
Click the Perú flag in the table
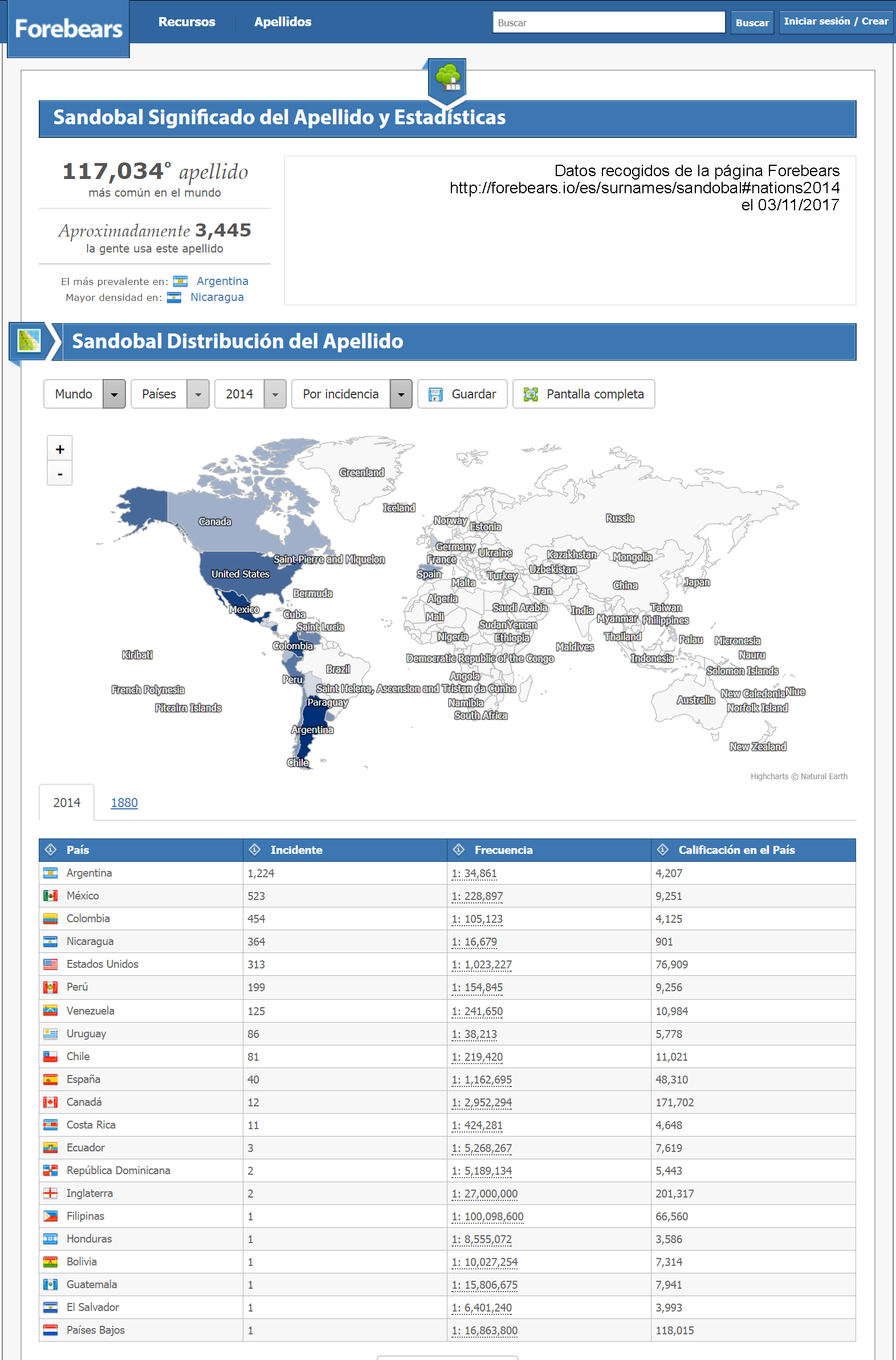tap(51, 987)
